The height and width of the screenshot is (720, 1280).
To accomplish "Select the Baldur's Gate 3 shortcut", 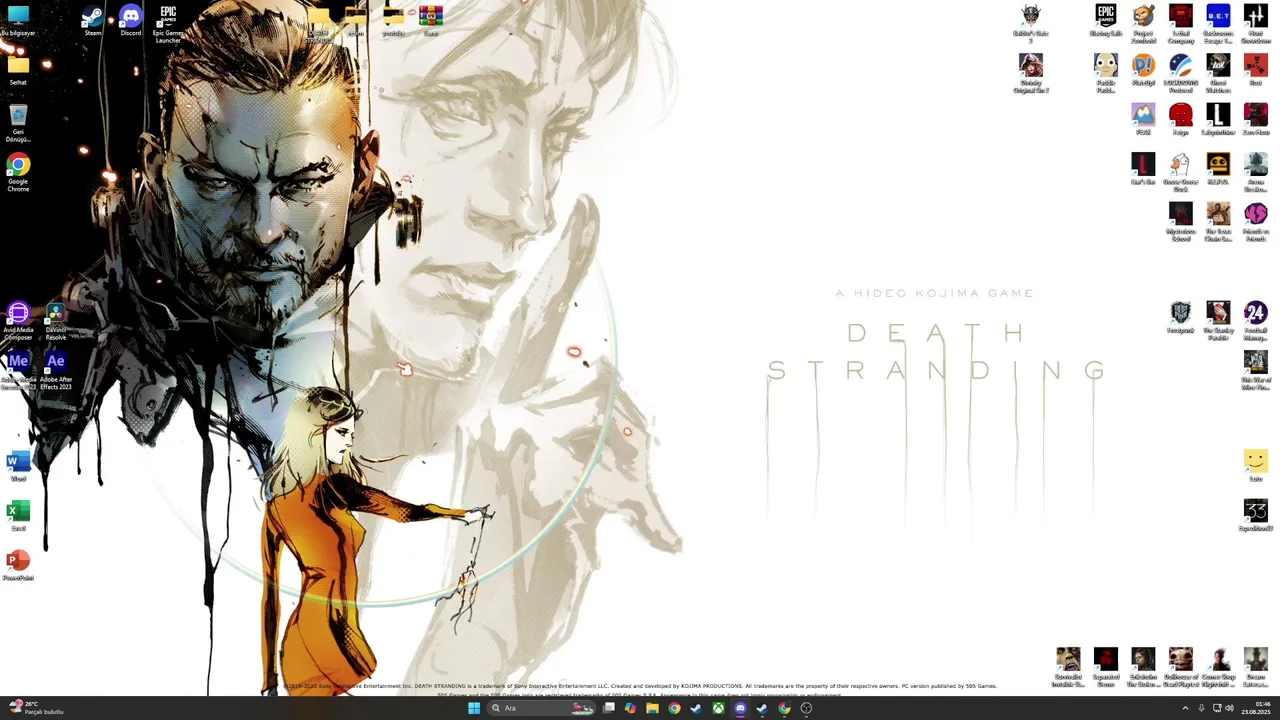I will 1030,24.
